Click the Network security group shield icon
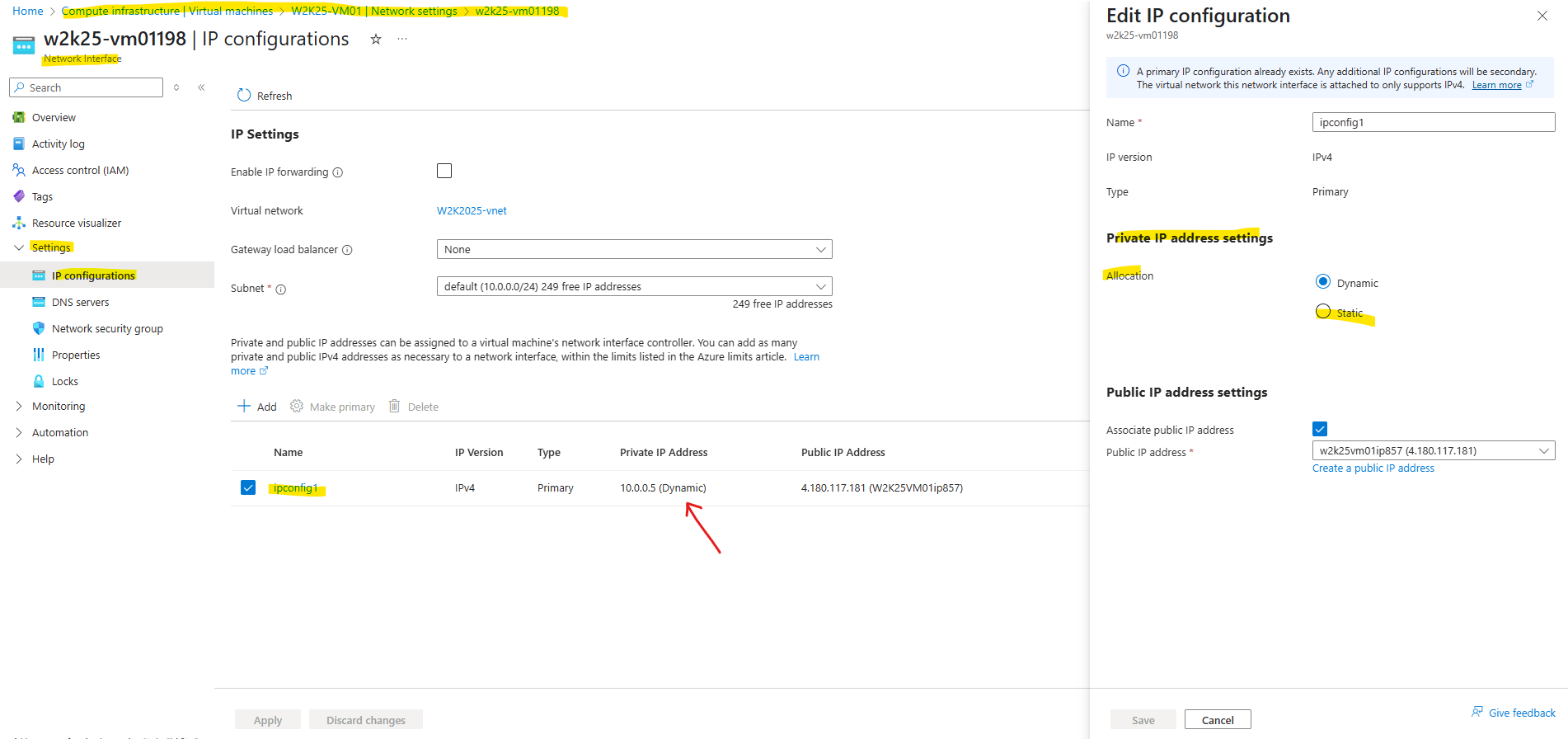This screenshot has width=1568, height=739. tap(39, 328)
